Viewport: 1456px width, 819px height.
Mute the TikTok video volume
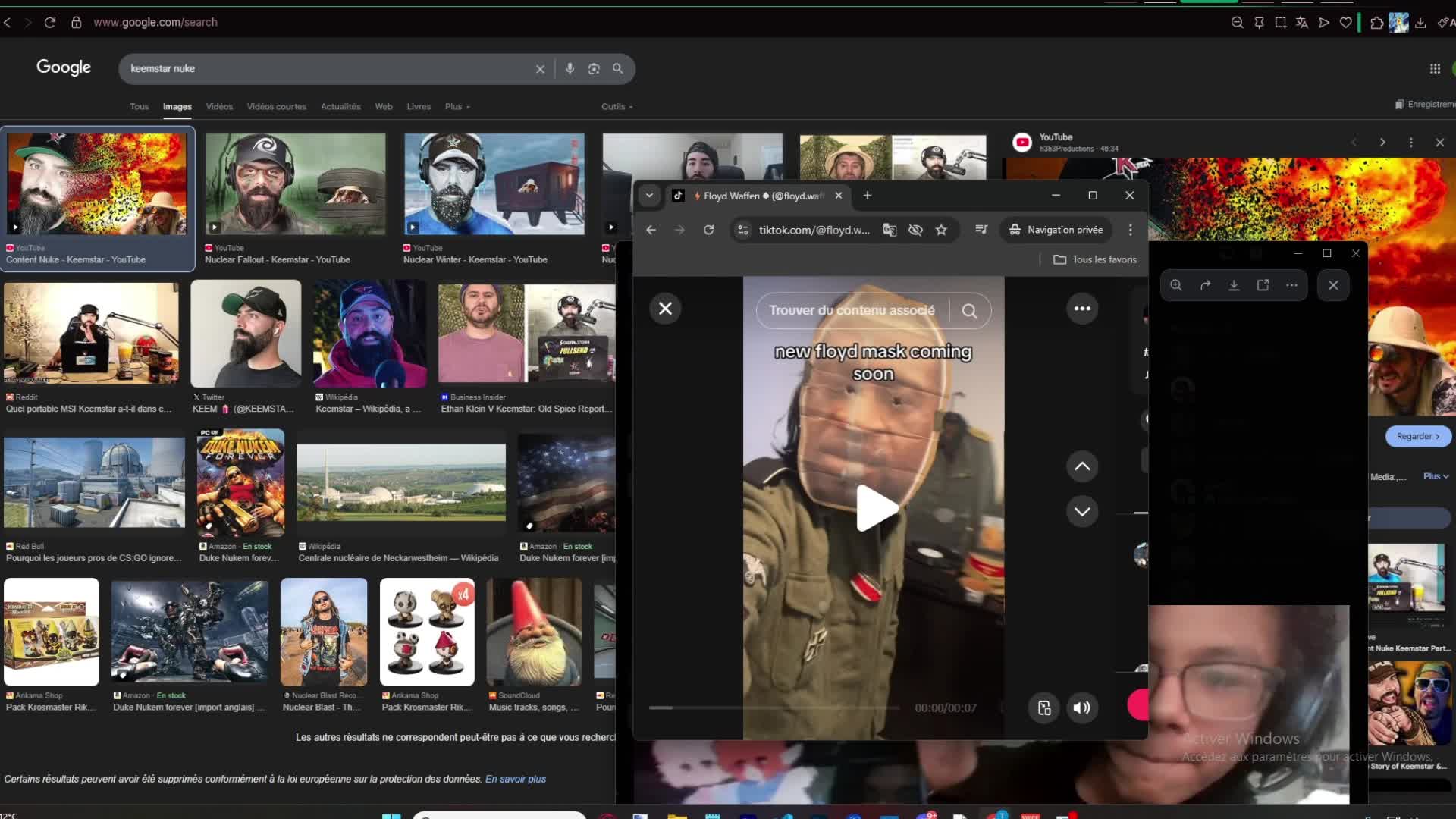point(1082,708)
